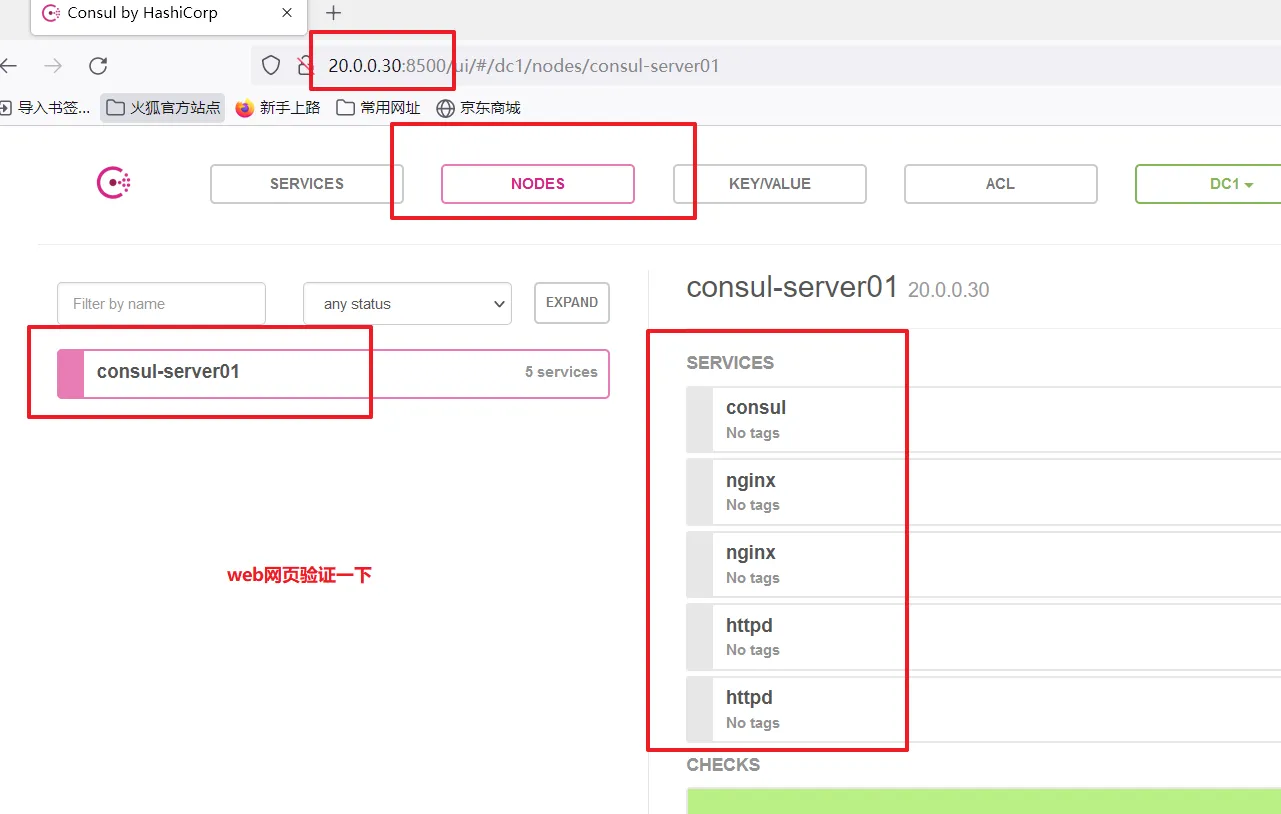Open the consul service entry
Screen dimensions: 1281x814
983,419
